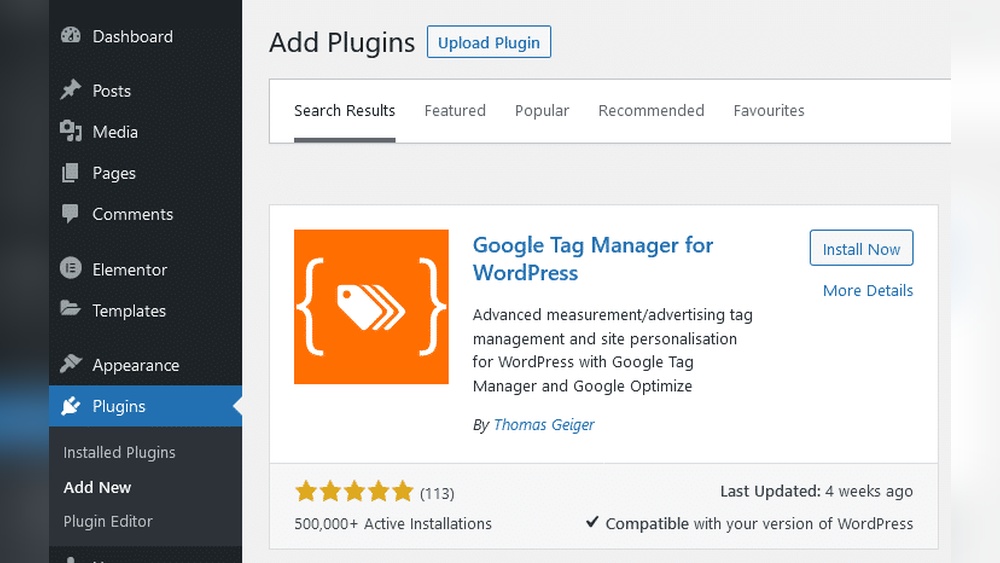Open author Thomas Geiger's link
This screenshot has height=563, width=1000.
click(x=543, y=425)
